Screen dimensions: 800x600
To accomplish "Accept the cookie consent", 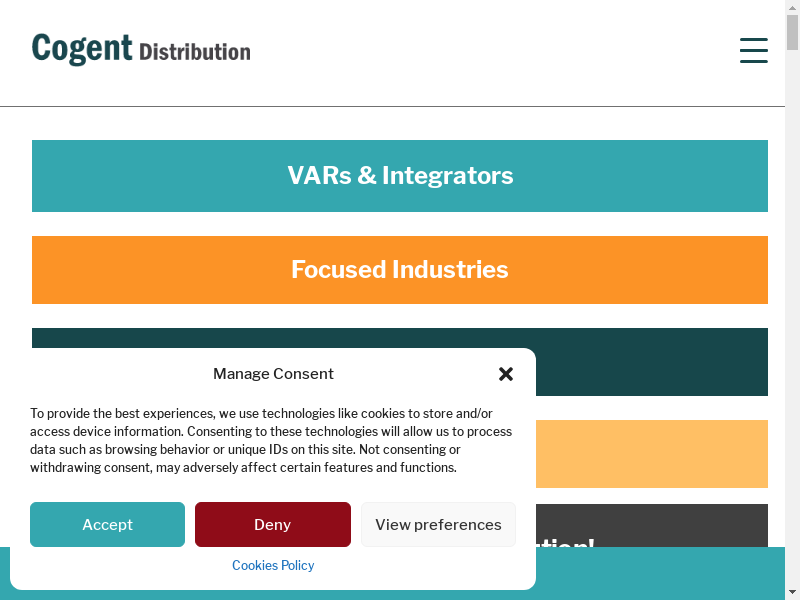I will (x=107, y=524).
